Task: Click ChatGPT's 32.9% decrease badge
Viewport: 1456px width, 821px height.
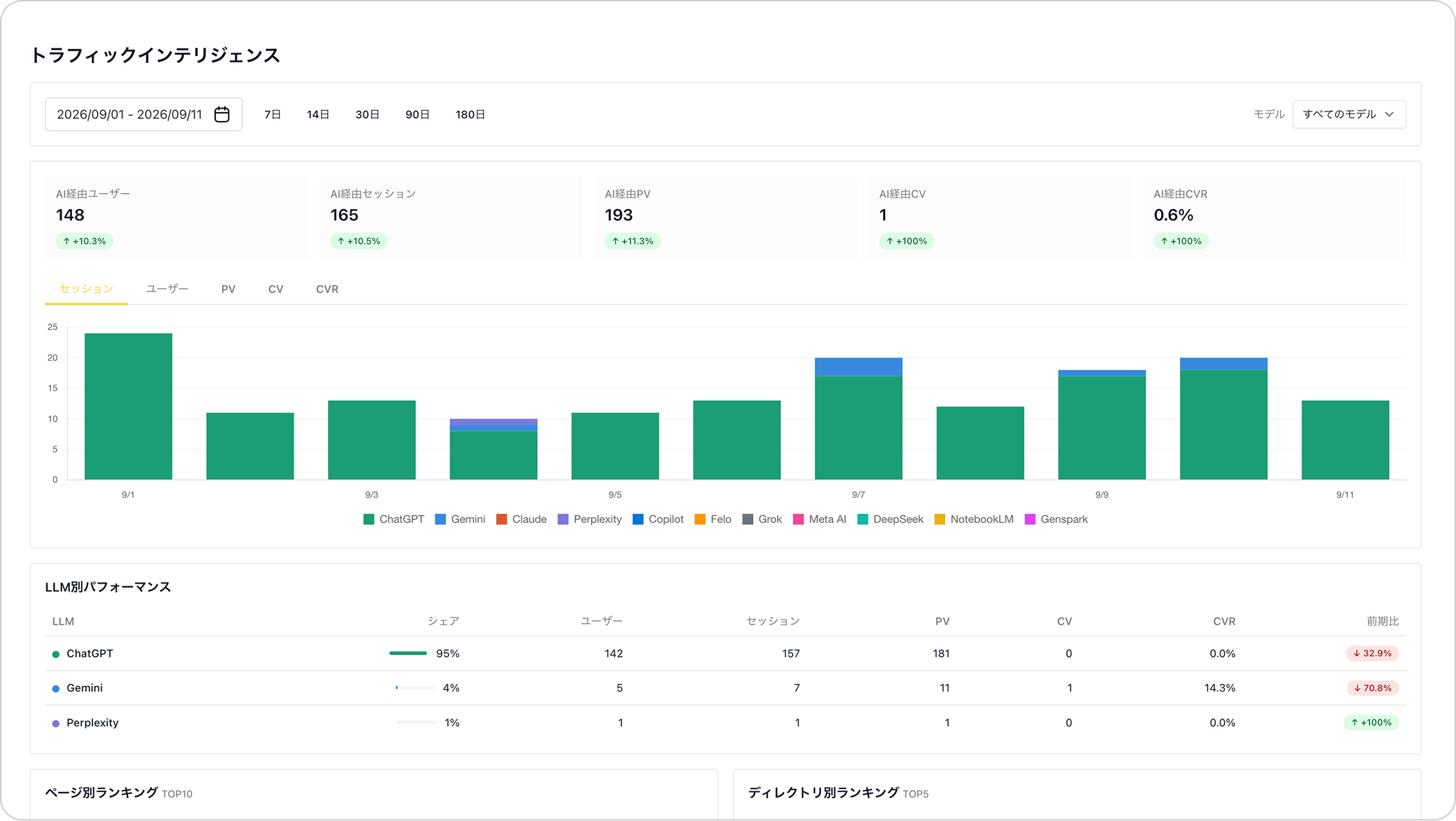Action: pyautogui.click(x=1372, y=653)
